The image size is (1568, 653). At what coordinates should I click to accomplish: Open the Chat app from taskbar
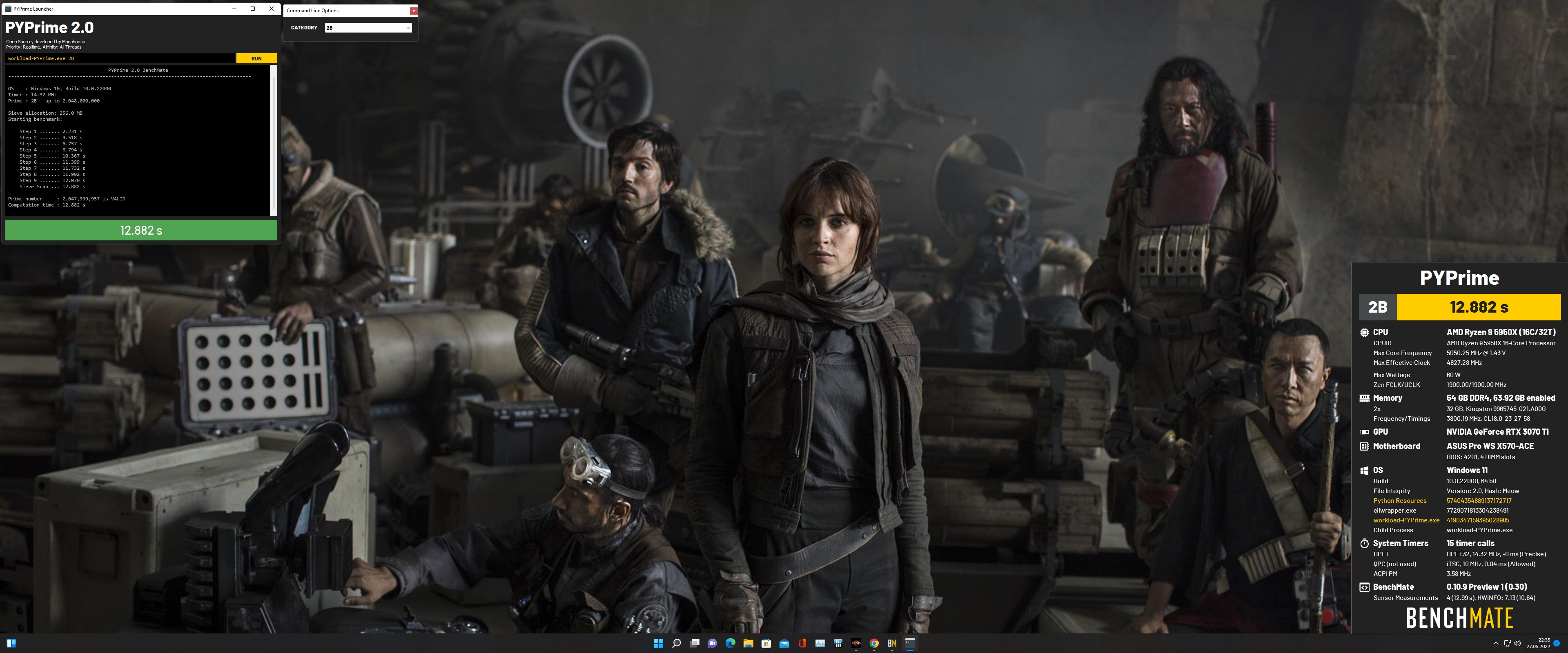(712, 643)
